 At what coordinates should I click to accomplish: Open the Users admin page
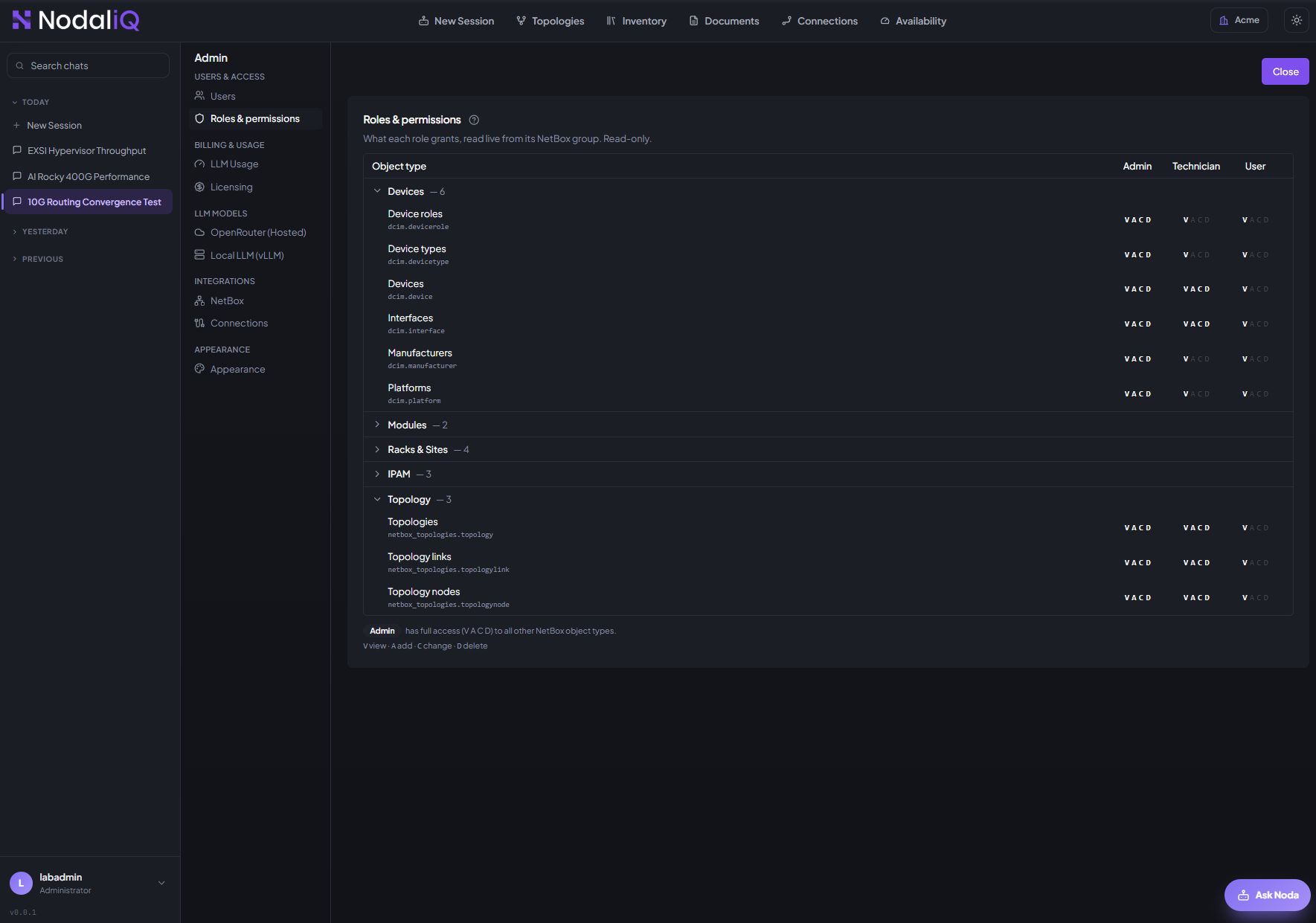point(255,96)
